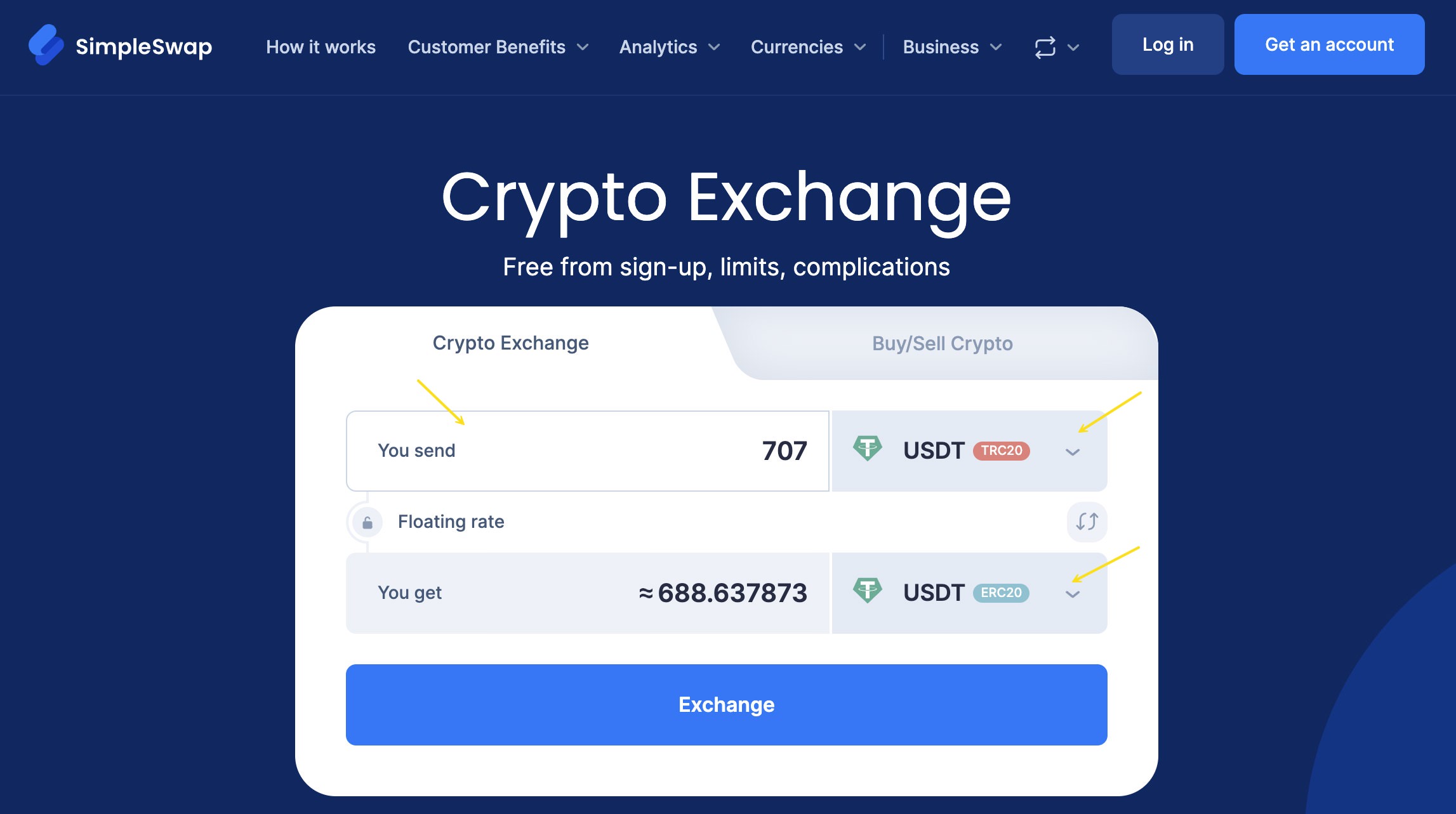Click the swap/reverse arrows icon
Image resolution: width=1456 pixels, height=814 pixels.
[1085, 521]
